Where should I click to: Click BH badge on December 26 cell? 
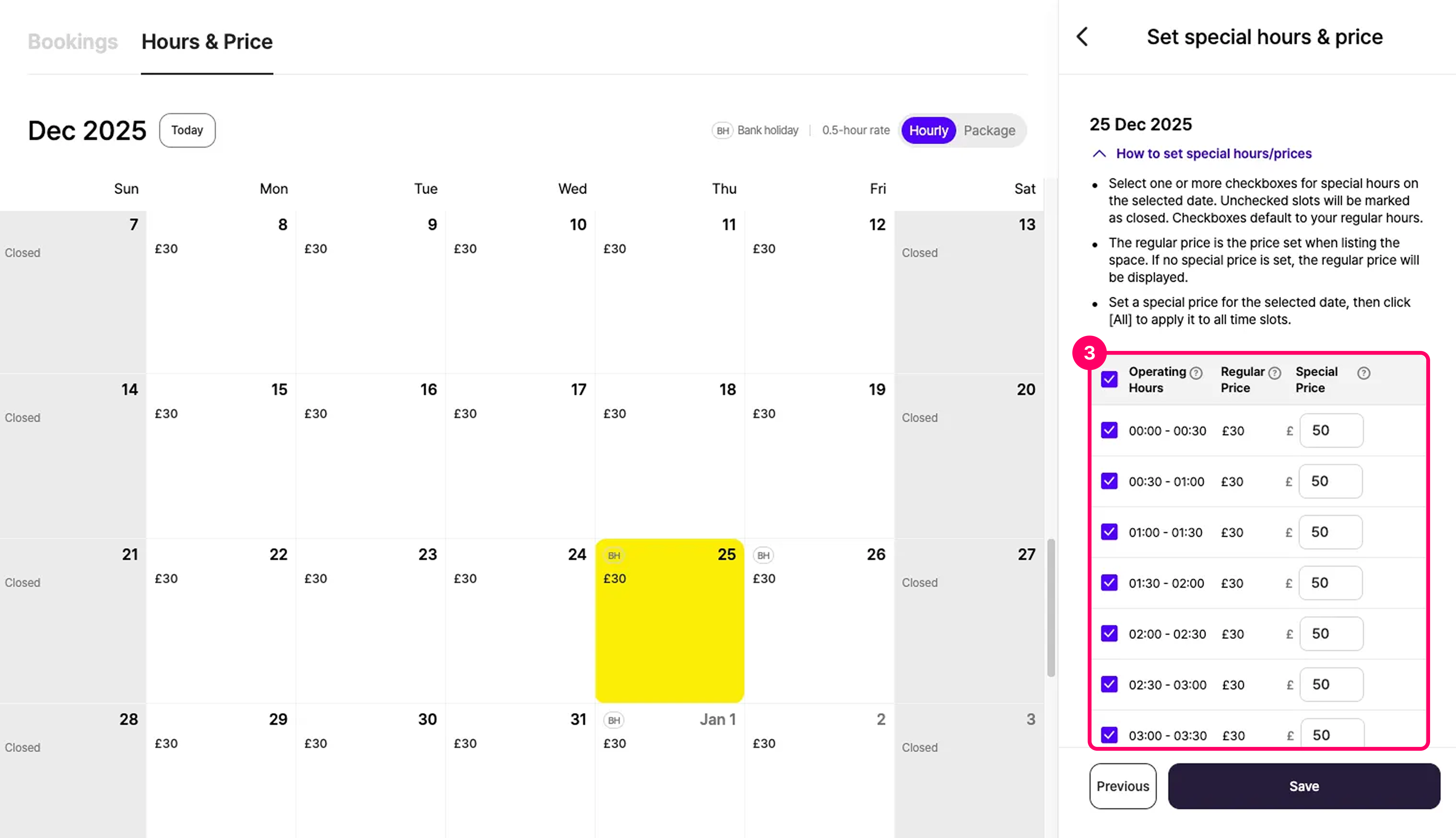coord(763,555)
